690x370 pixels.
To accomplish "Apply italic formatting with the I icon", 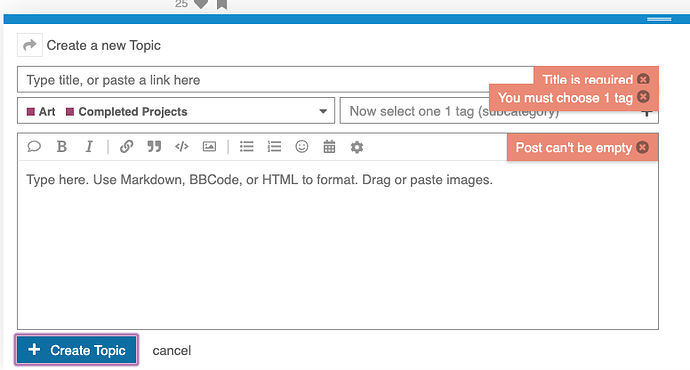I will [x=89, y=147].
